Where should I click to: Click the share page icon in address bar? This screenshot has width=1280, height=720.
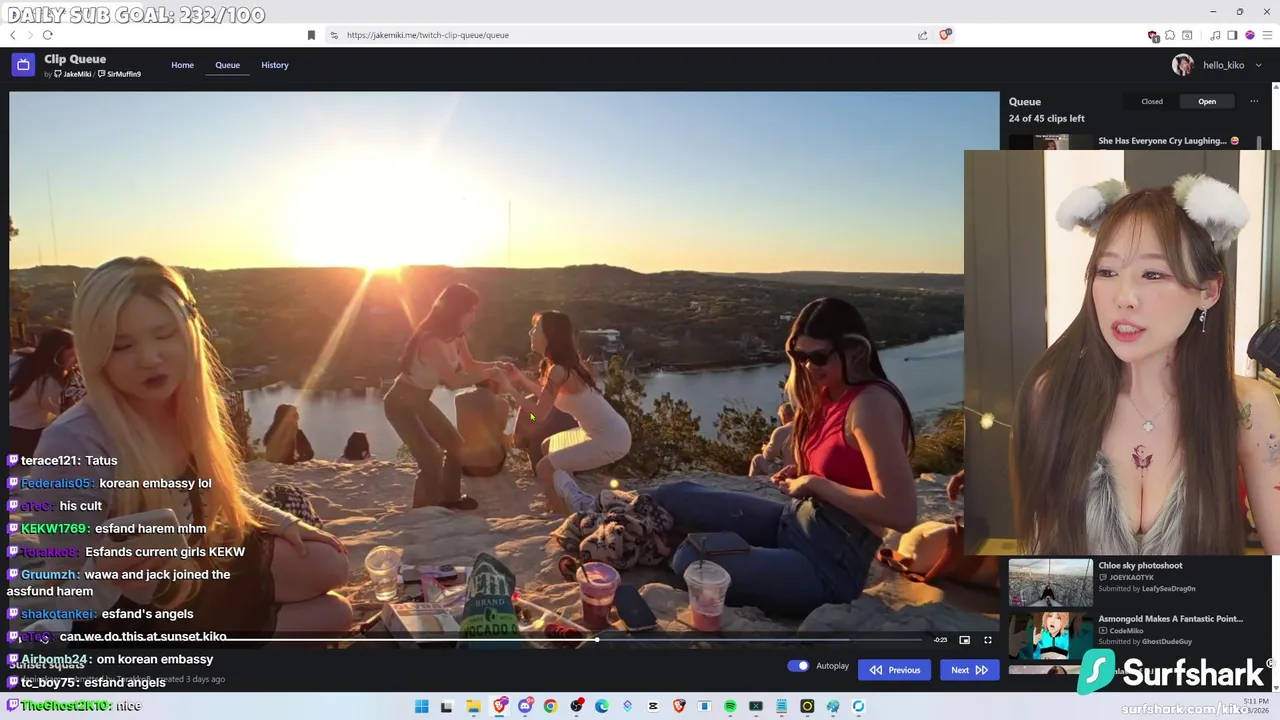[x=922, y=35]
